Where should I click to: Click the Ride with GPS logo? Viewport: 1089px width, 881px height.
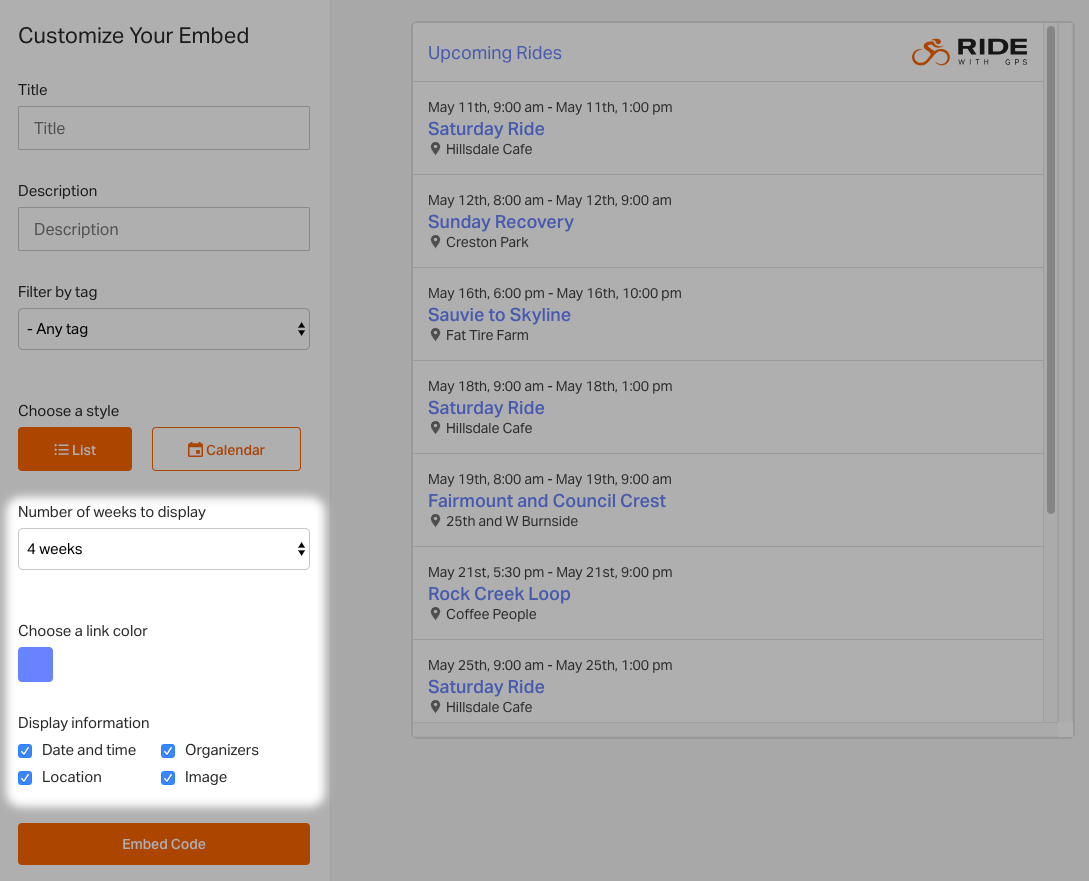pyautogui.click(x=970, y=52)
